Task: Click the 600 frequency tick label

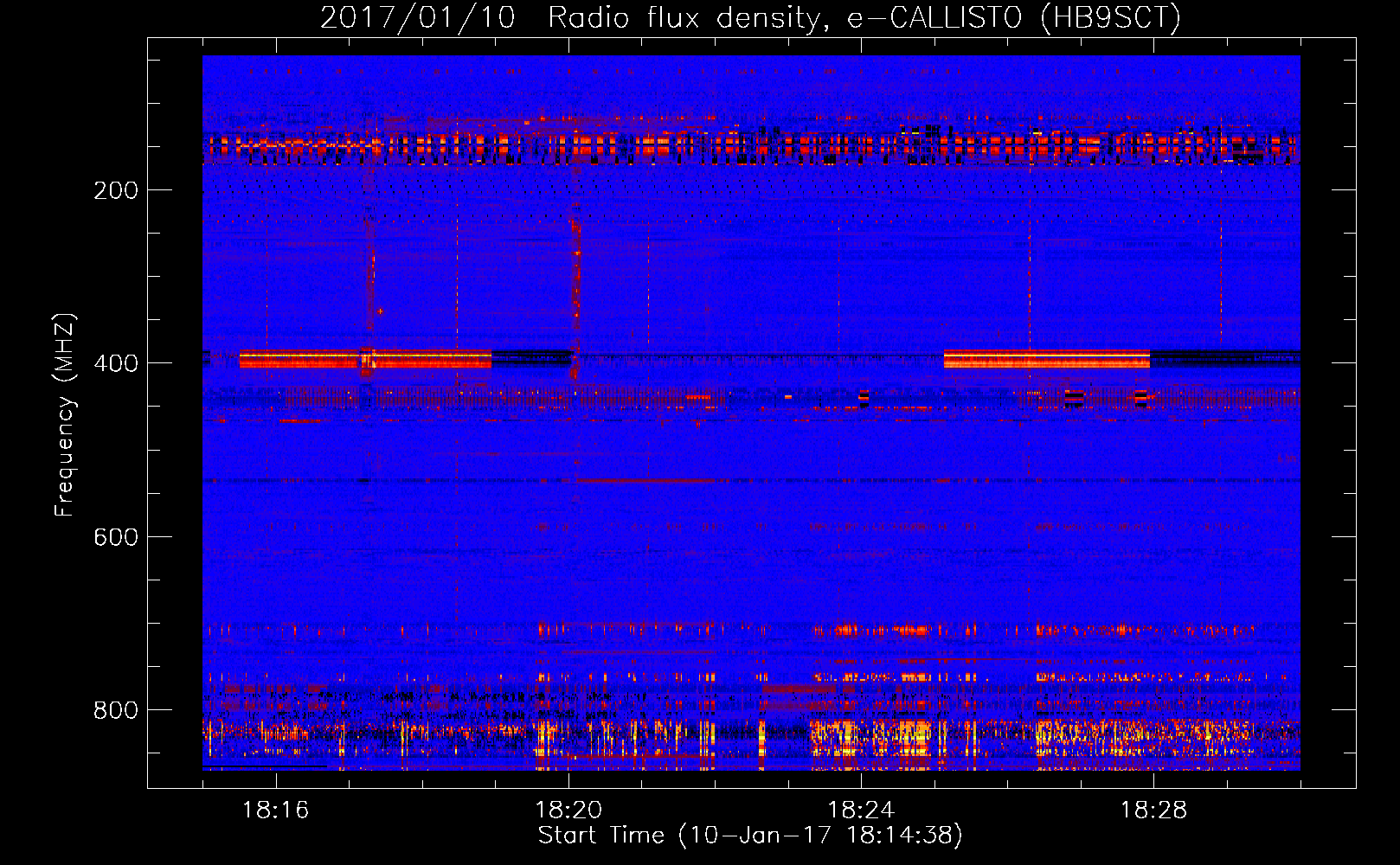Action: click(x=116, y=537)
